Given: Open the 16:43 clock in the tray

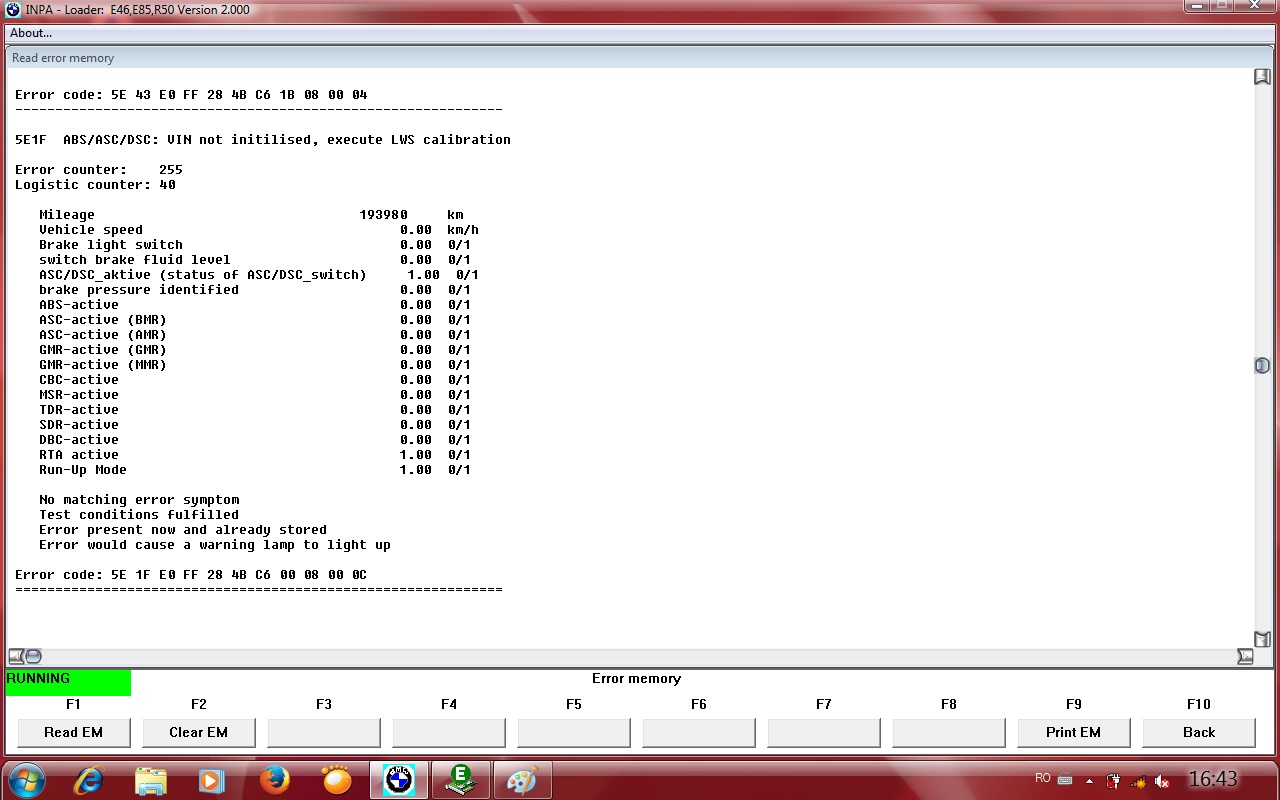Looking at the screenshot, I should 1213,779.
